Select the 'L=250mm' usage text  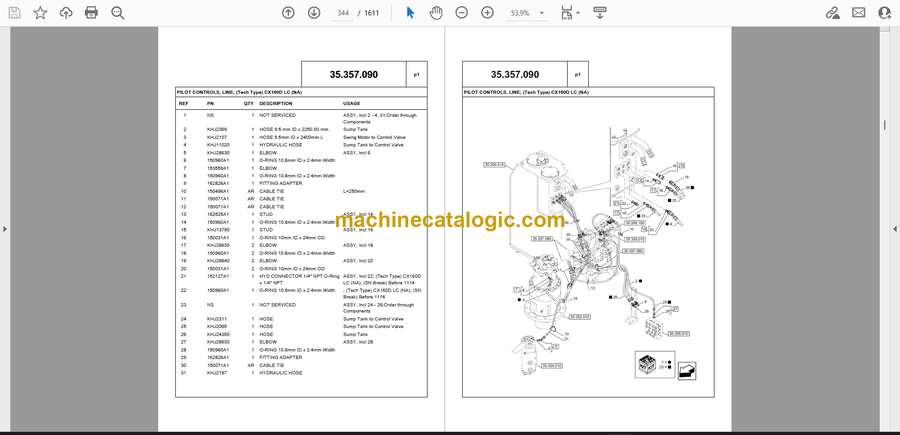coord(354,191)
